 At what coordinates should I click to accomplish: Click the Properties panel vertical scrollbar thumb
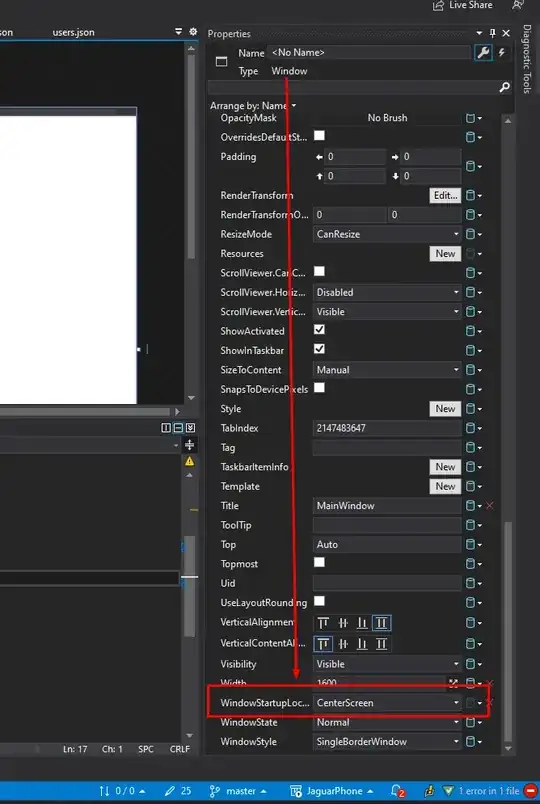508,631
